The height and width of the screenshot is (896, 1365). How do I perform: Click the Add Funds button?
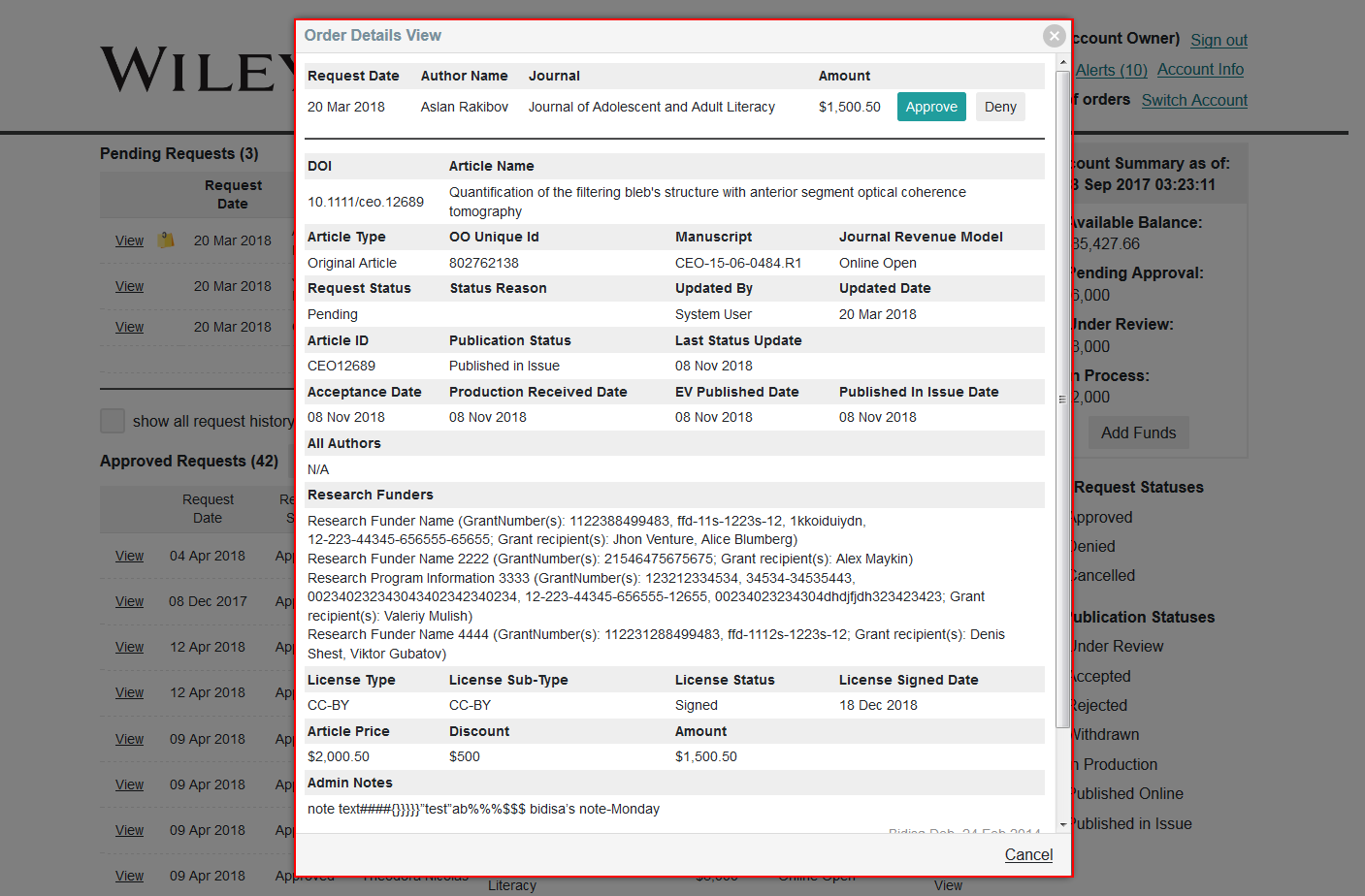coord(1138,432)
